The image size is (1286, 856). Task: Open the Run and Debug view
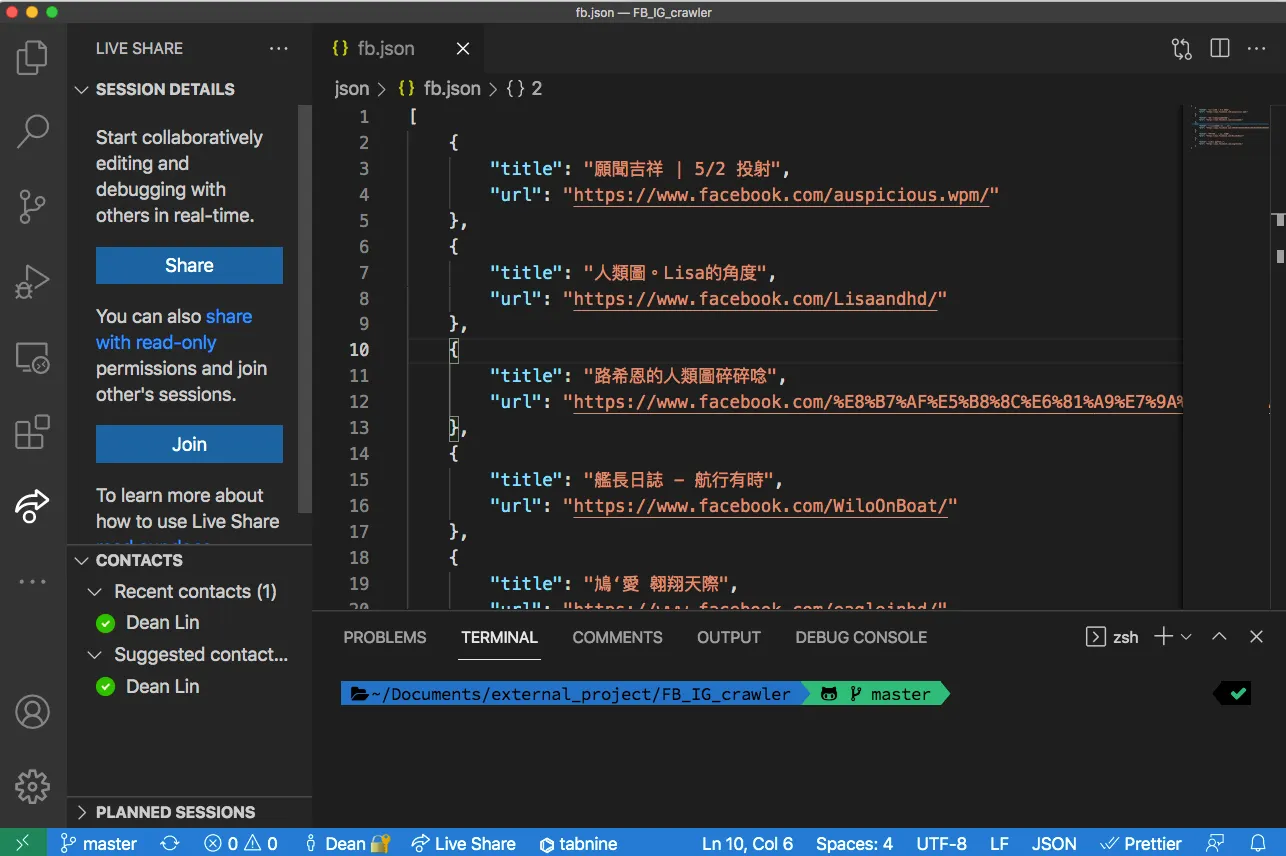(x=33, y=282)
